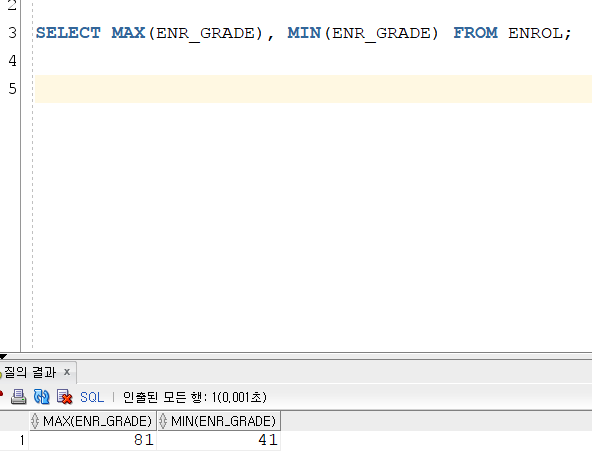Click the MAX function in the query
The height and width of the screenshot is (475, 592).
128,33
